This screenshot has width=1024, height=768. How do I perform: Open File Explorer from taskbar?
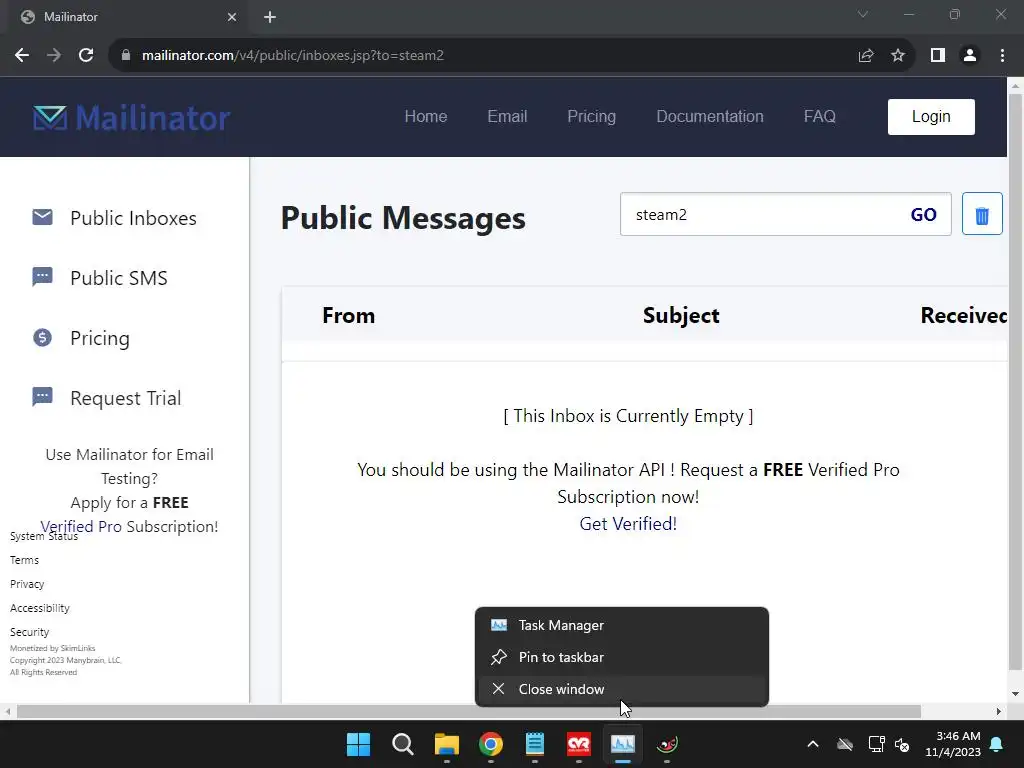447,744
